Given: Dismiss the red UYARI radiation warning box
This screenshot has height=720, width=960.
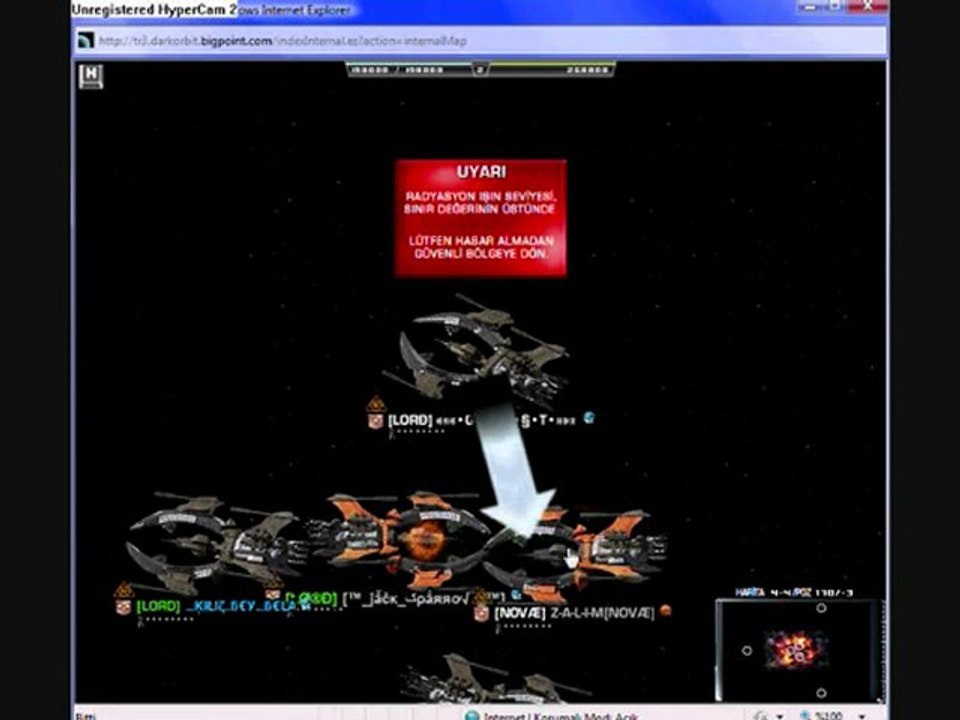Looking at the screenshot, I should click(481, 218).
